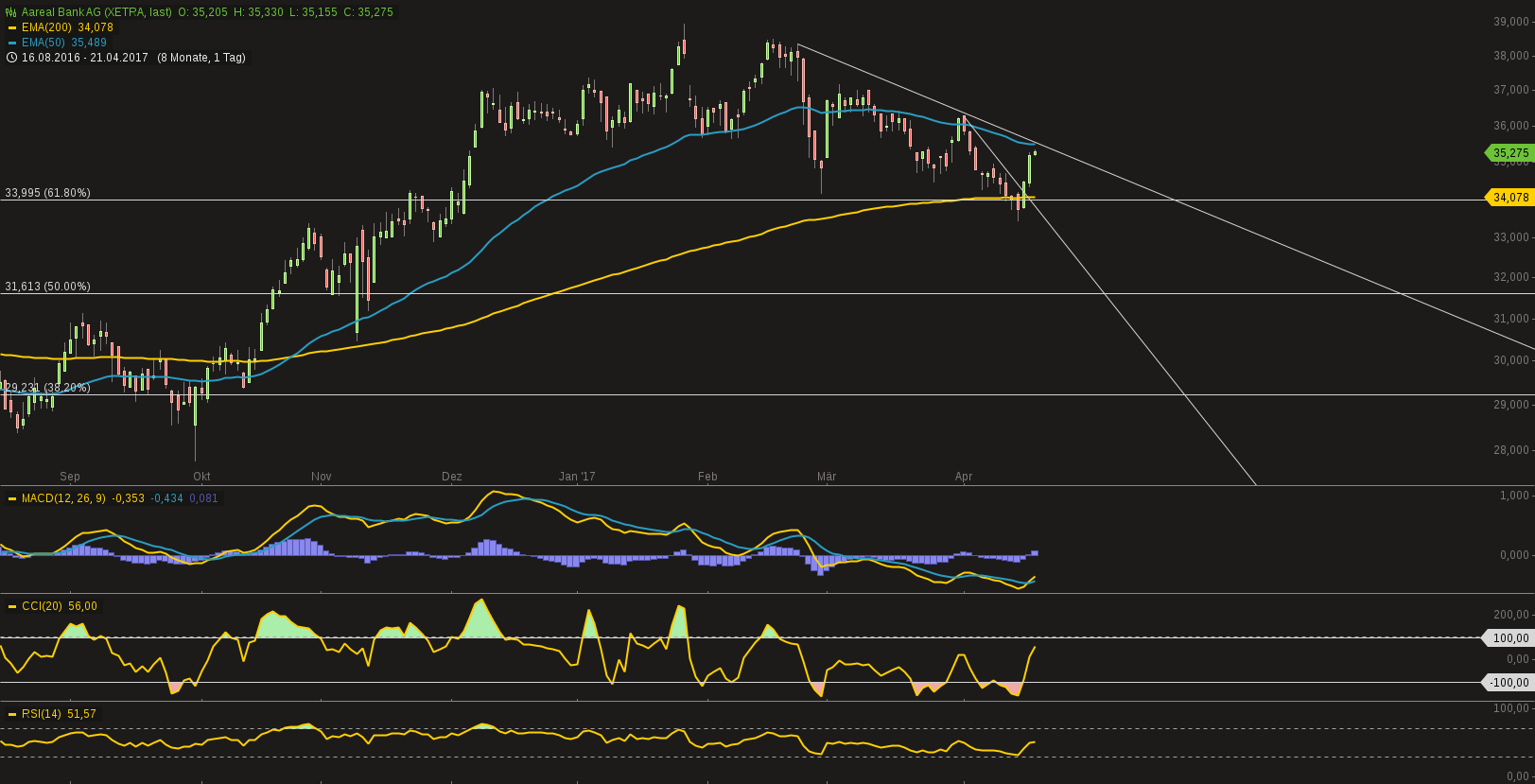Click the 1,000 label on MACD axis
The height and width of the screenshot is (784, 1535).
1515,496
